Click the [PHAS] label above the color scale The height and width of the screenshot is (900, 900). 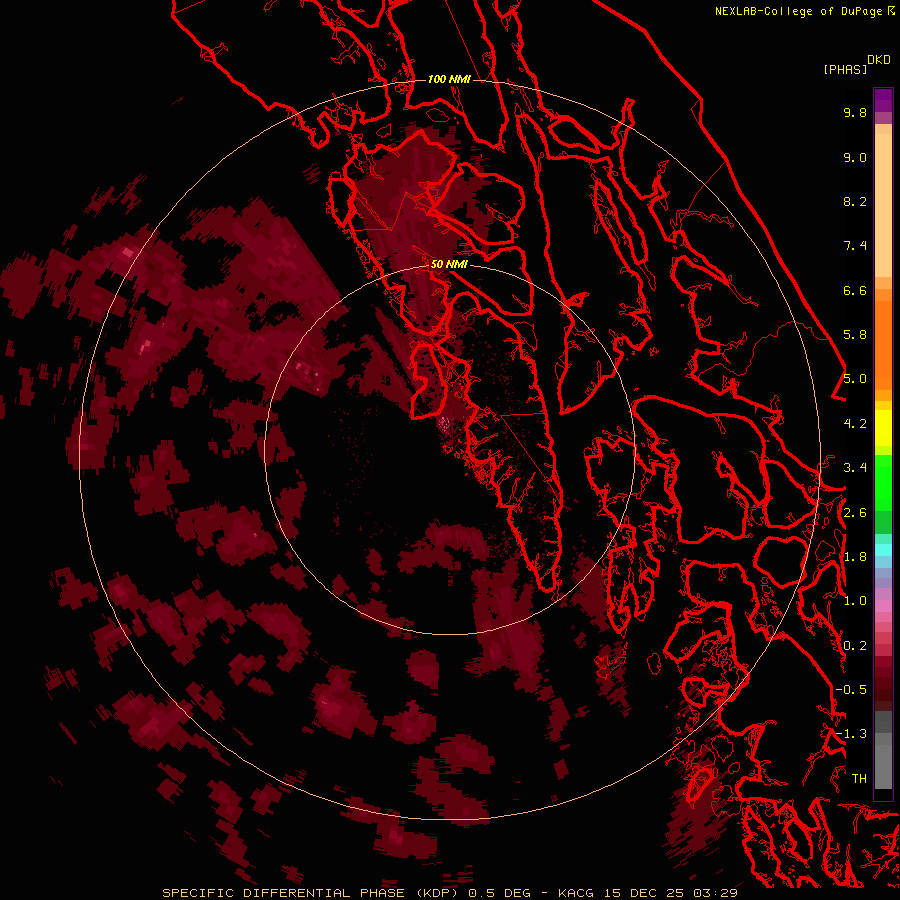[x=845, y=69]
